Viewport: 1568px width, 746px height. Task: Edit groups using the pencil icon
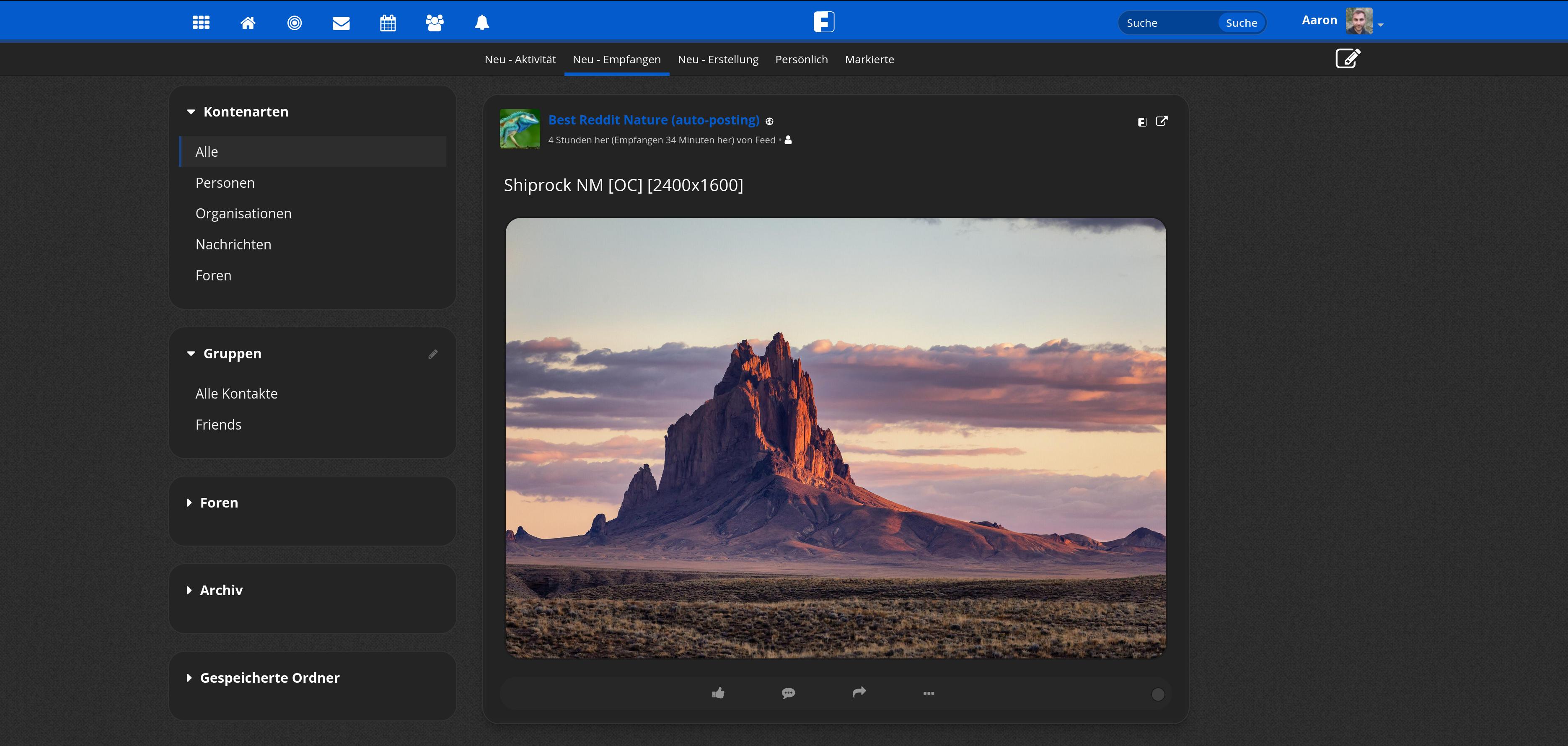coord(433,354)
